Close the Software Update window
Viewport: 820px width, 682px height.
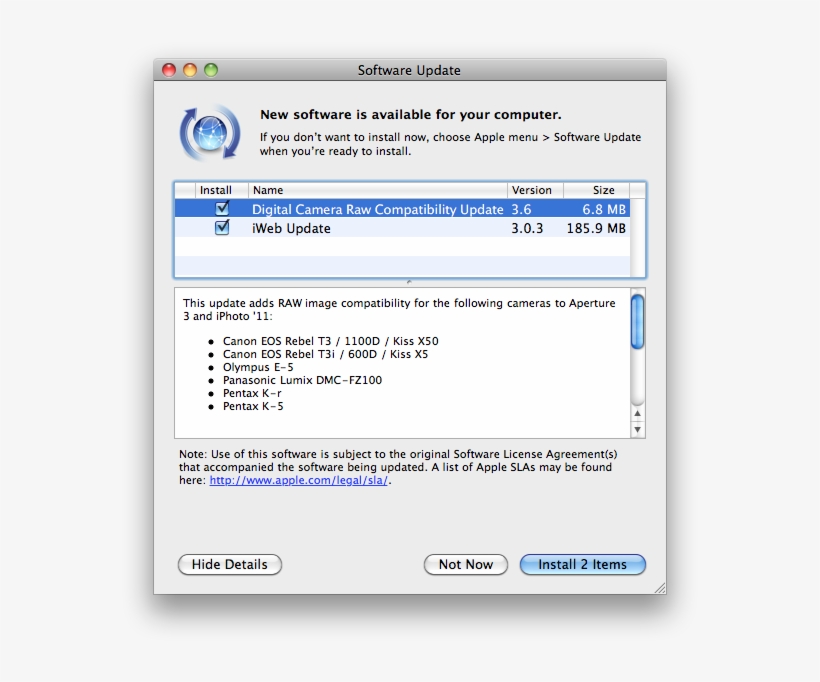point(169,70)
